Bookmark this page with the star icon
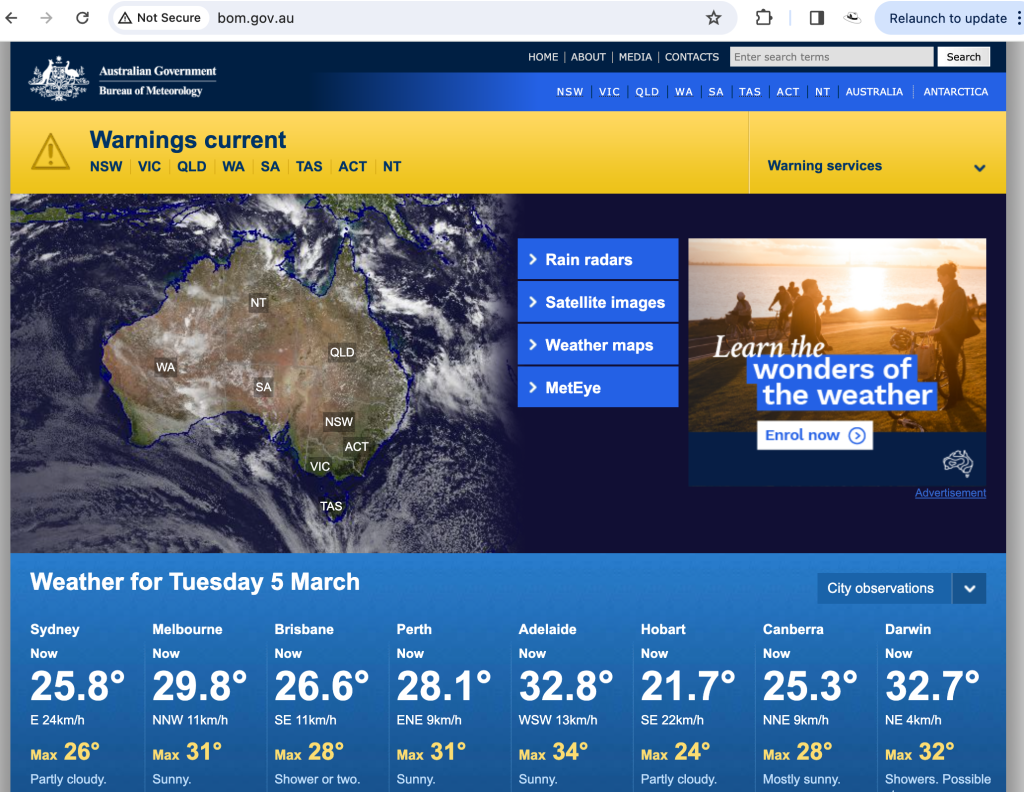1024x792 pixels. (x=713, y=18)
